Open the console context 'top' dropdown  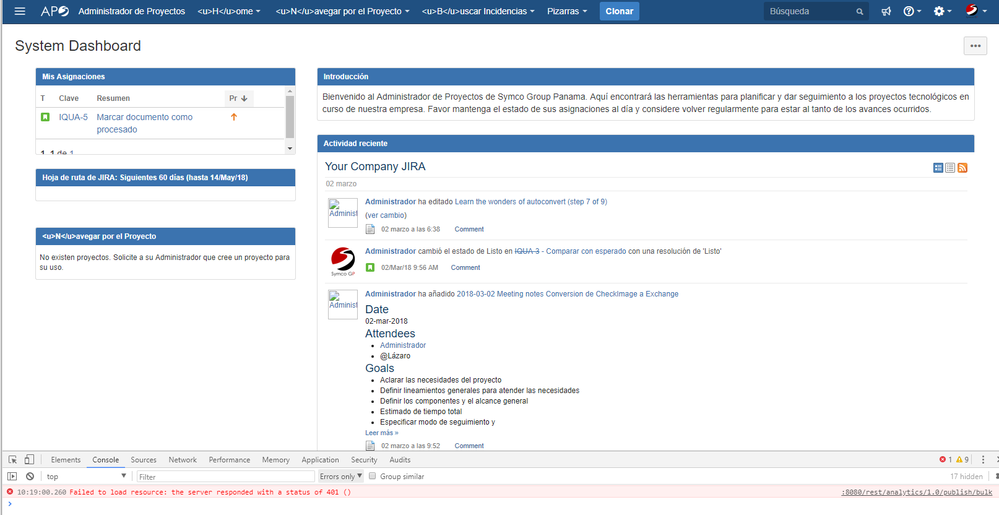pos(86,476)
